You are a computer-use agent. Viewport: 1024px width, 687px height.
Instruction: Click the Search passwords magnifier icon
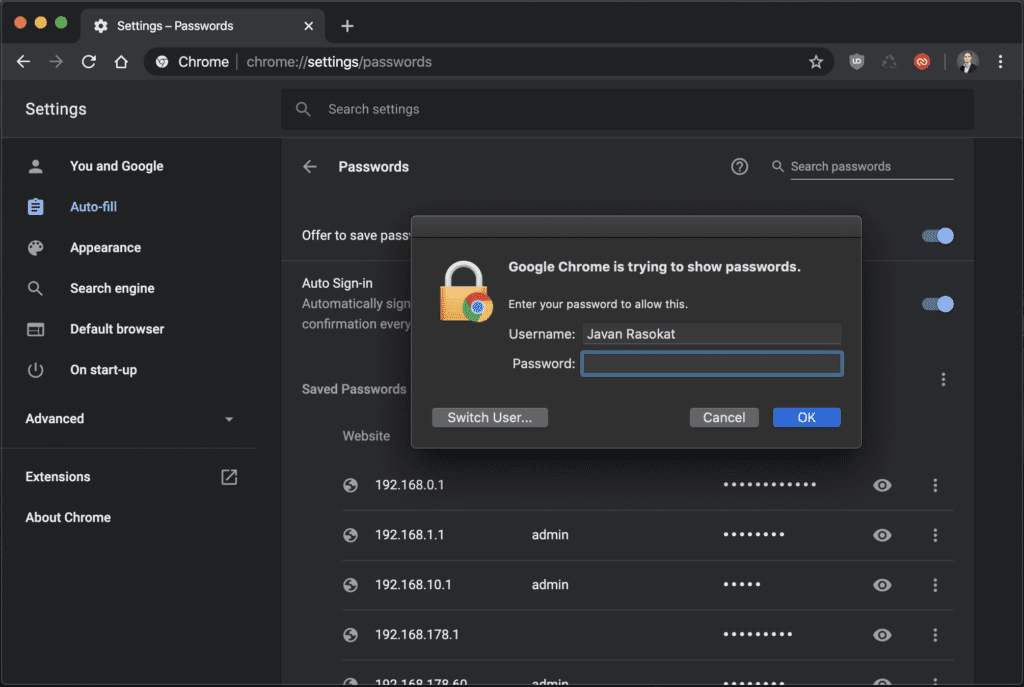click(777, 167)
